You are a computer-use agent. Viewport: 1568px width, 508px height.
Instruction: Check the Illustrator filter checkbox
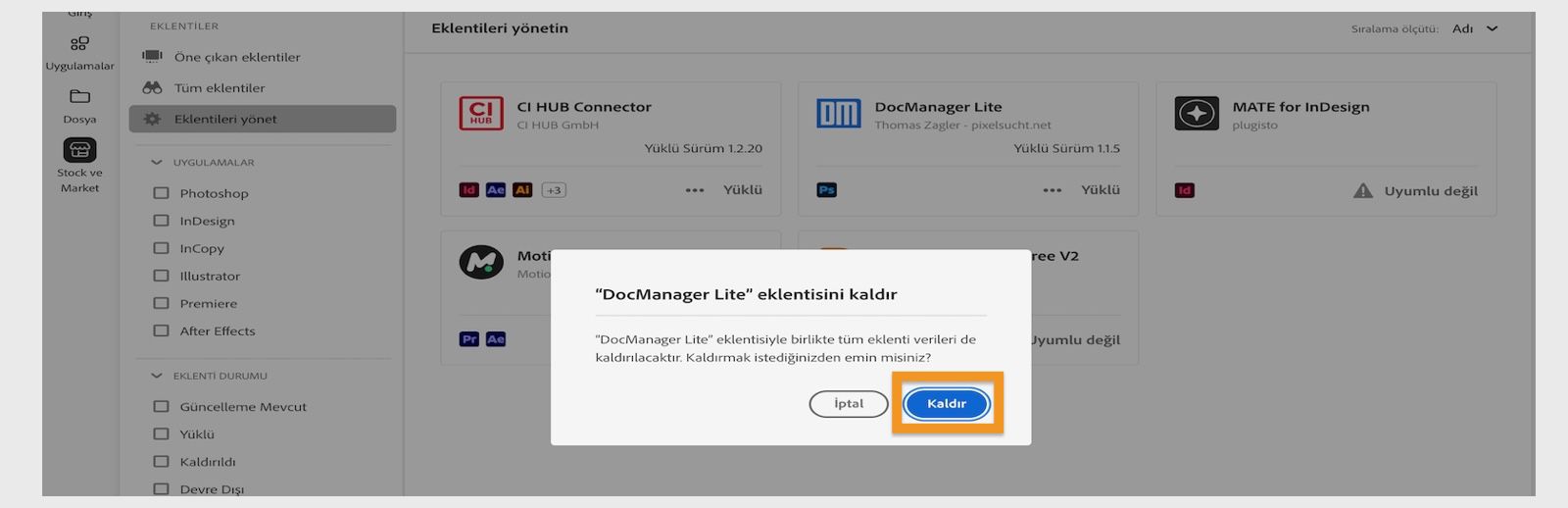(161, 276)
